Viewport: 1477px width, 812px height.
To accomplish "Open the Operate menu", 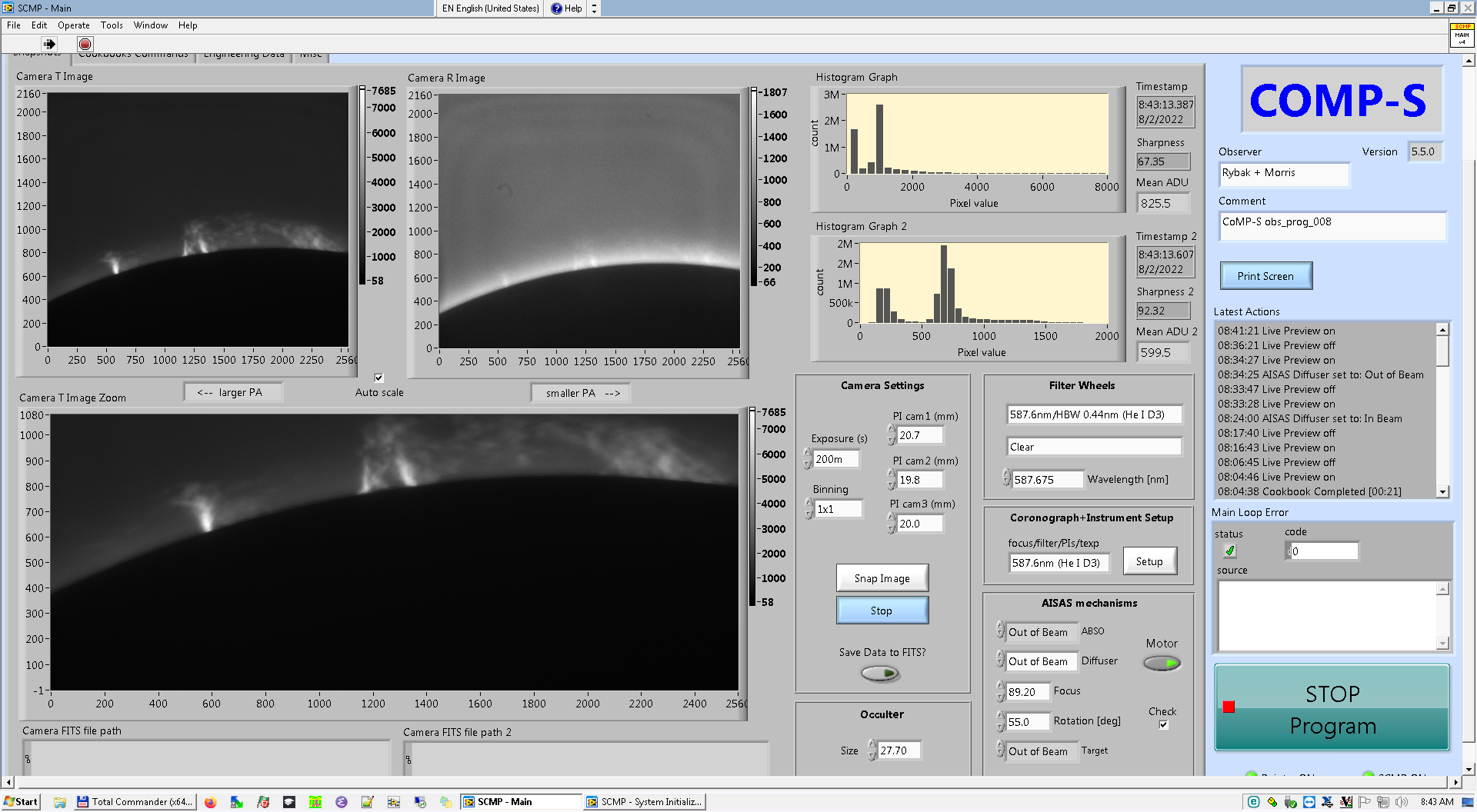I will click(73, 25).
